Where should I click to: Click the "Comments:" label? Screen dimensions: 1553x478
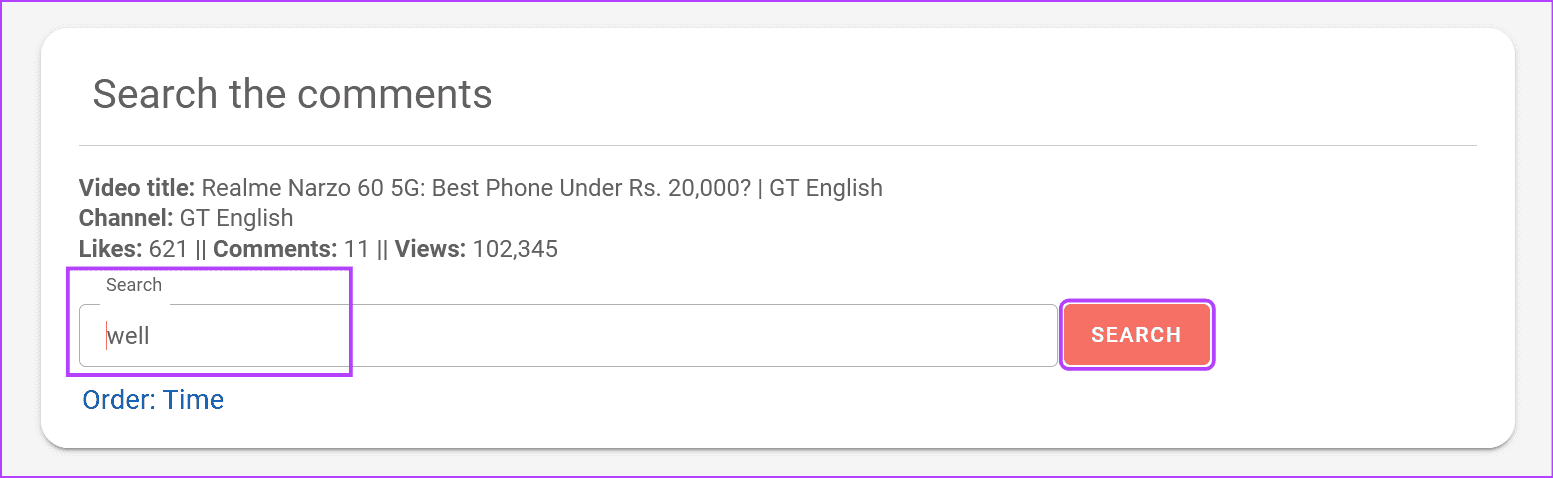click(275, 249)
